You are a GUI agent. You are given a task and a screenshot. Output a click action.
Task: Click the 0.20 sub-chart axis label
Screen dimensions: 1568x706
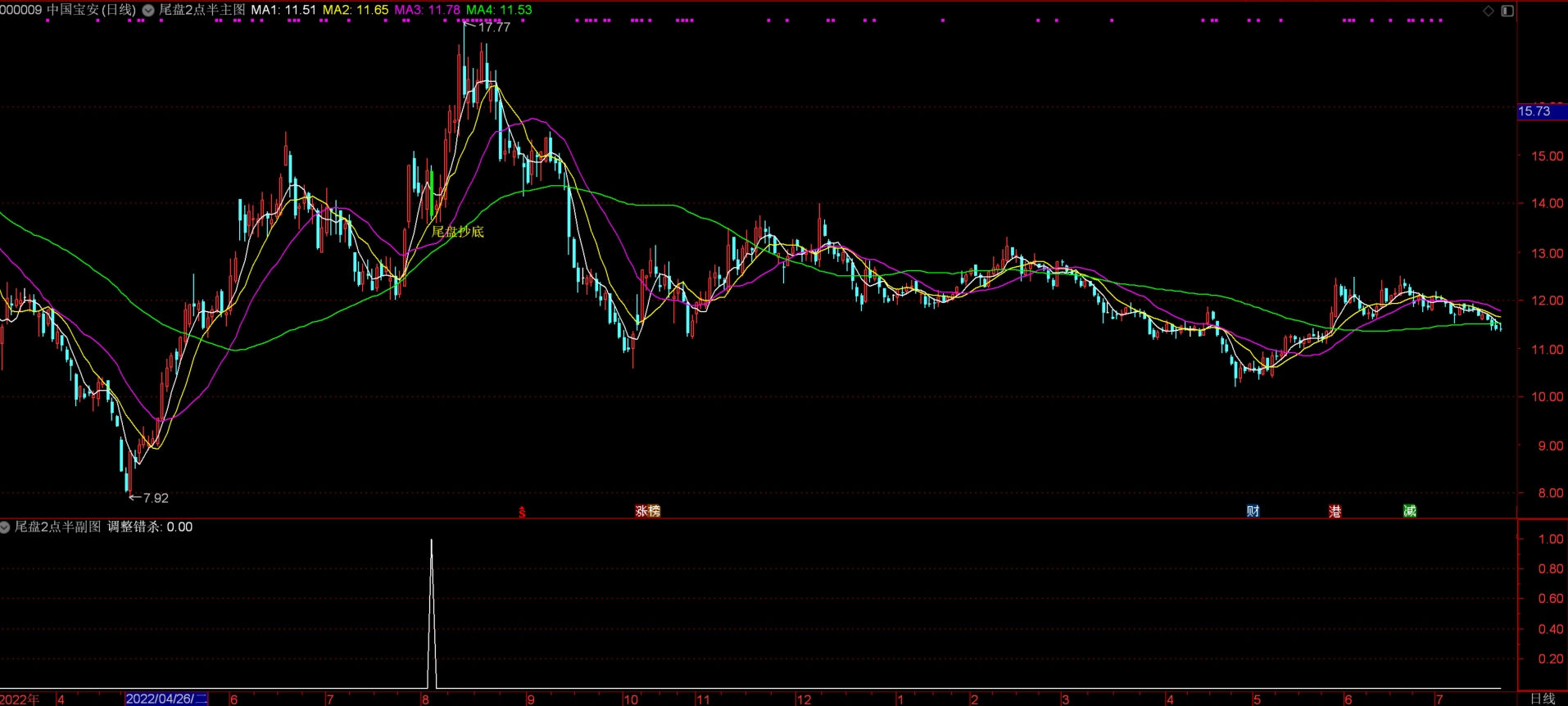pyautogui.click(x=1550, y=658)
